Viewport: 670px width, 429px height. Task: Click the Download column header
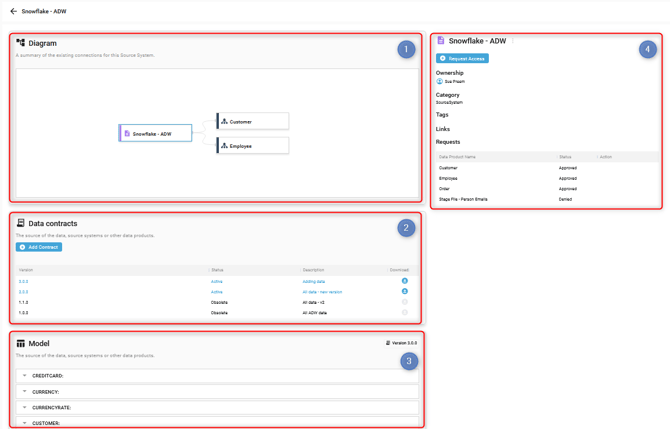click(x=399, y=270)
